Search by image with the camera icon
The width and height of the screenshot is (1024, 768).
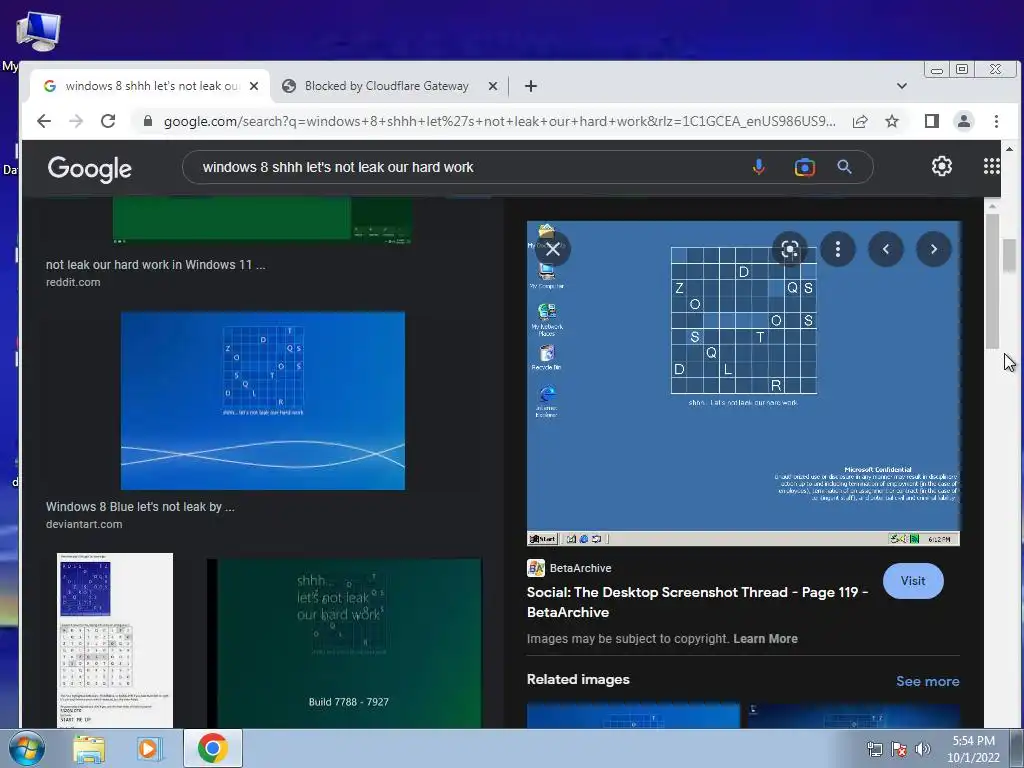tap(805, 167)
